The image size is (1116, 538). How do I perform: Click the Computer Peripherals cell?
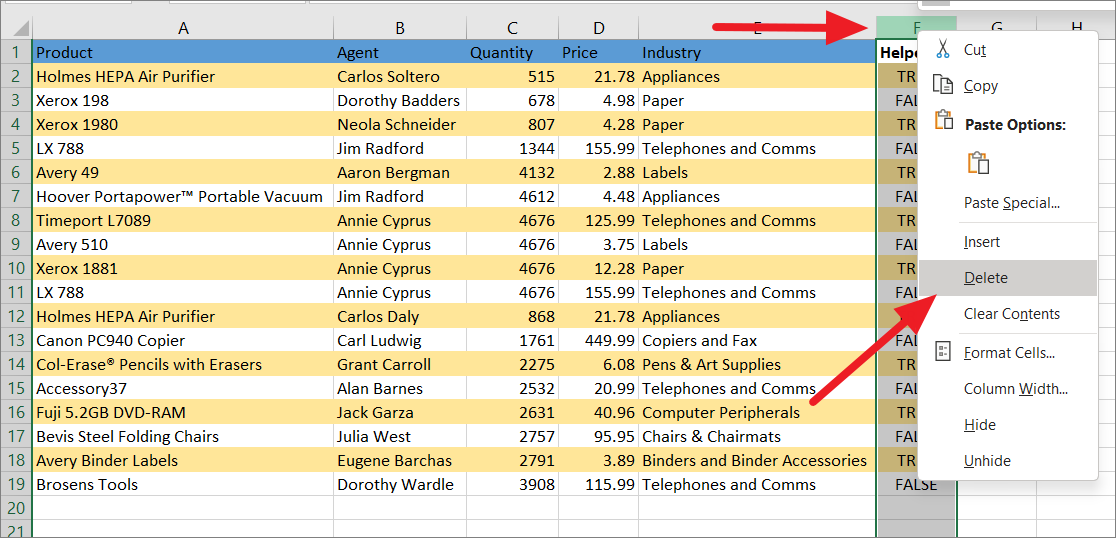point(757,413)
